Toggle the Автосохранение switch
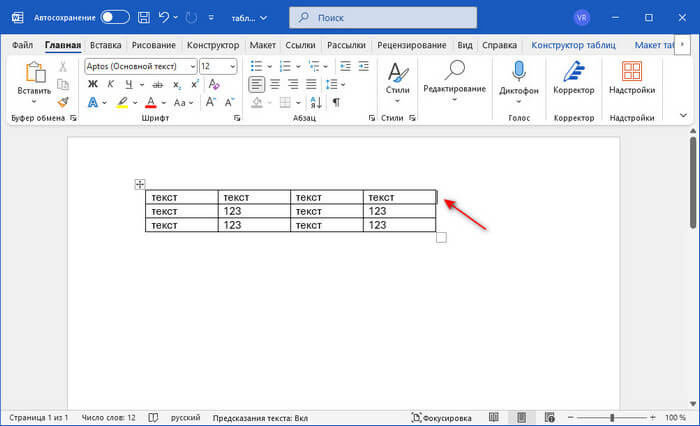This screenshot has width=700, height=426. pos(115,17)
